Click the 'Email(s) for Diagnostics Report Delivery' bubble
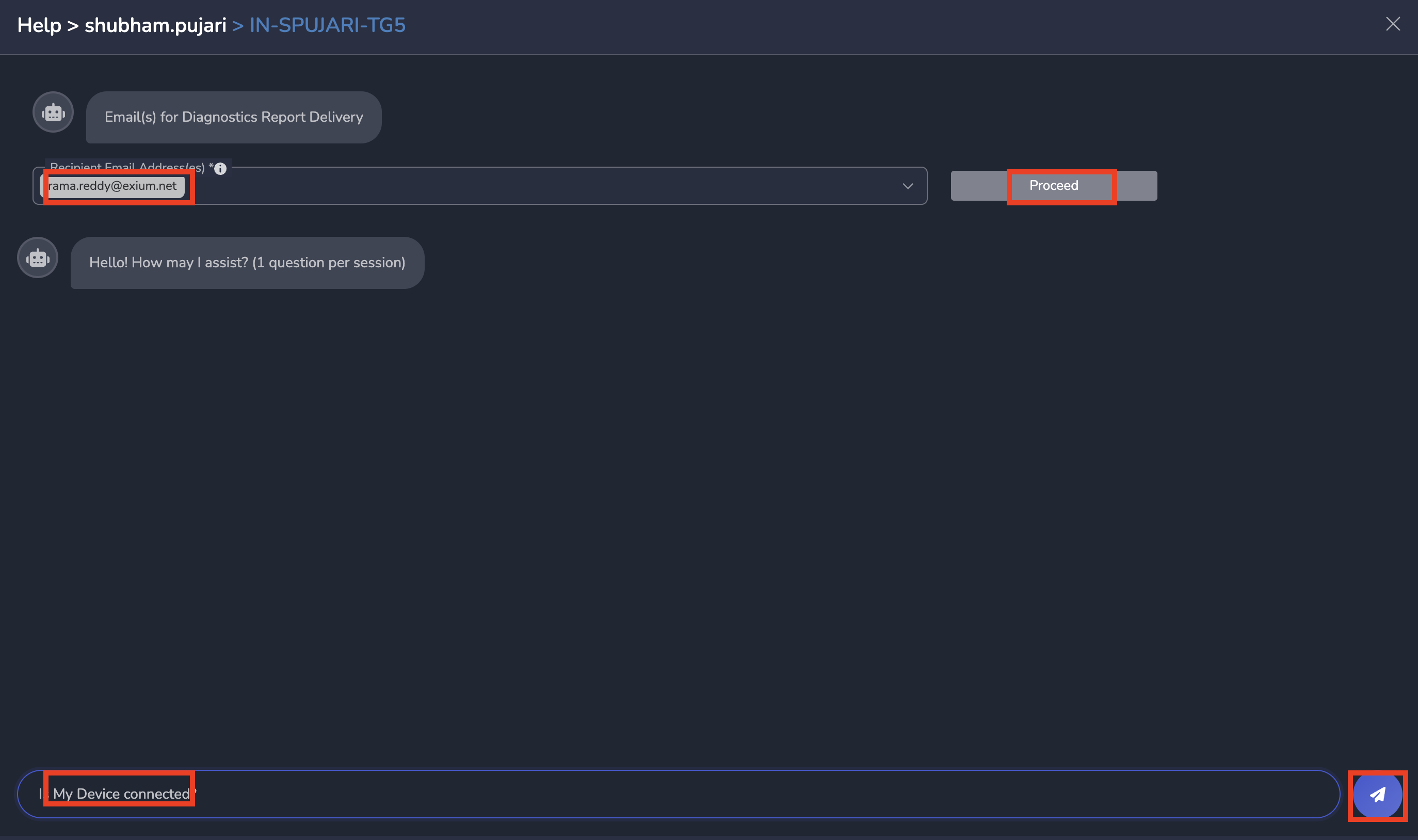 pos(233,117)
